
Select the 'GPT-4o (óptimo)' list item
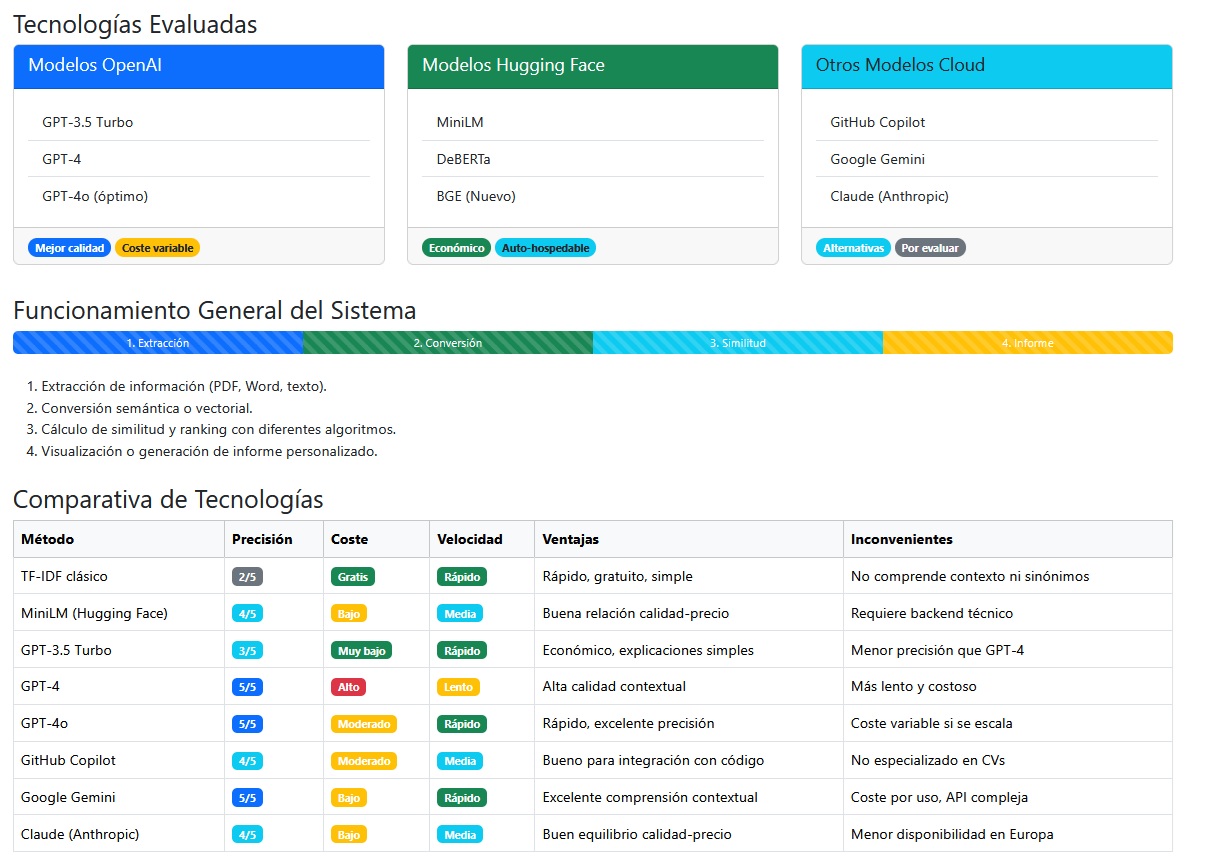199,196
